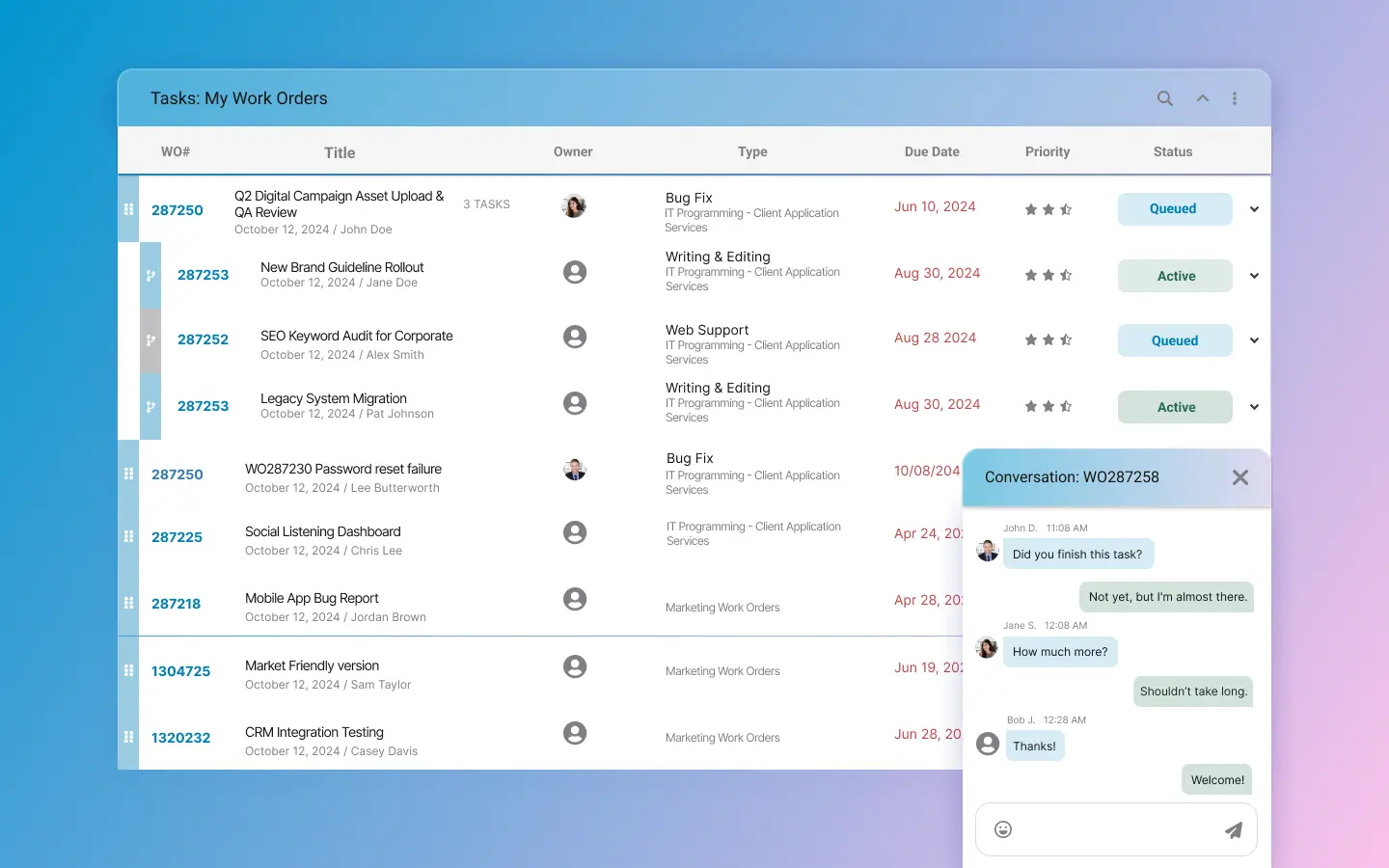Click owner photo for Q2 Digital Campaign

pyautogui.click(x=574, y=205)
